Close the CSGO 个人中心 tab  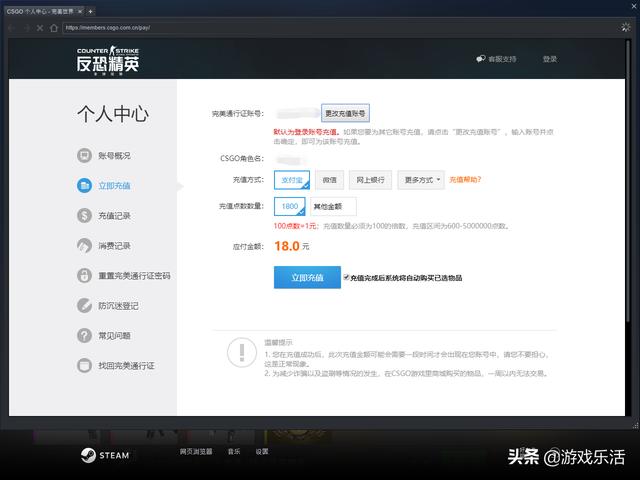pos(80,11)
